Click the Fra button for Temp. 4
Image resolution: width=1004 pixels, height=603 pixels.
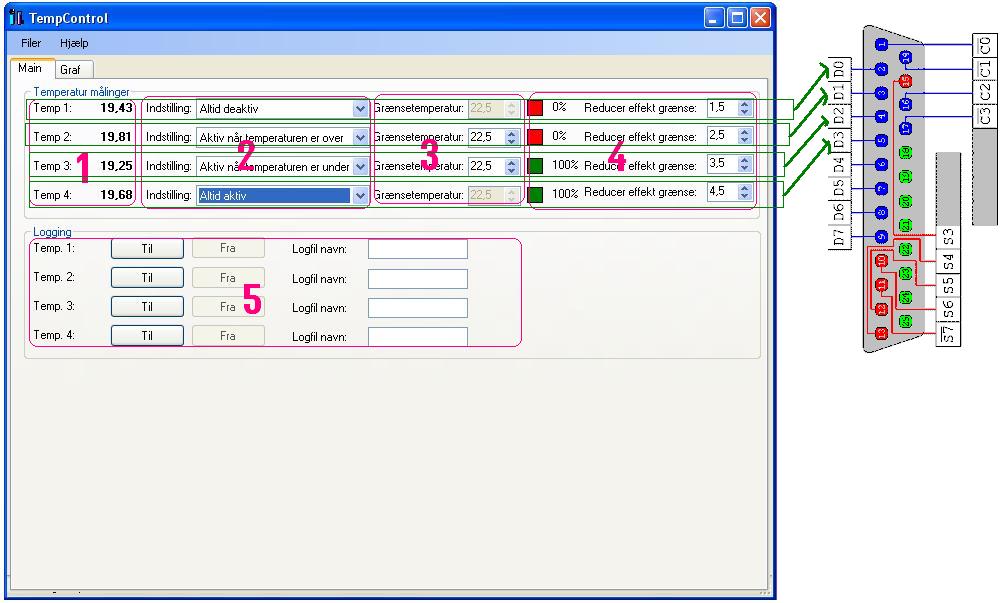tap(228, 335)
